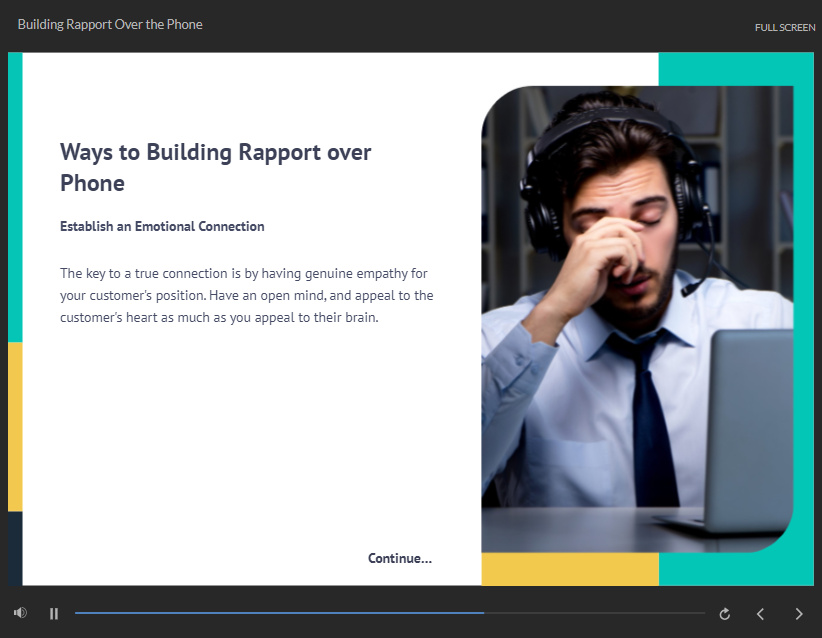Click the teal block at the slide's top right
Screen dimensions: 822x638
tap(735, 68)
